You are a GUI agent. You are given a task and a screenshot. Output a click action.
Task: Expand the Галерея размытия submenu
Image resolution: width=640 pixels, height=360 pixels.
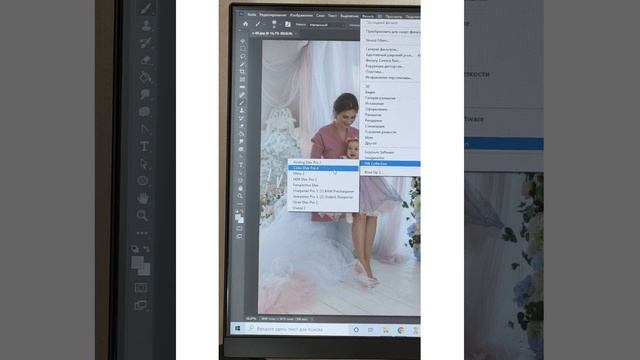point(390,98)
